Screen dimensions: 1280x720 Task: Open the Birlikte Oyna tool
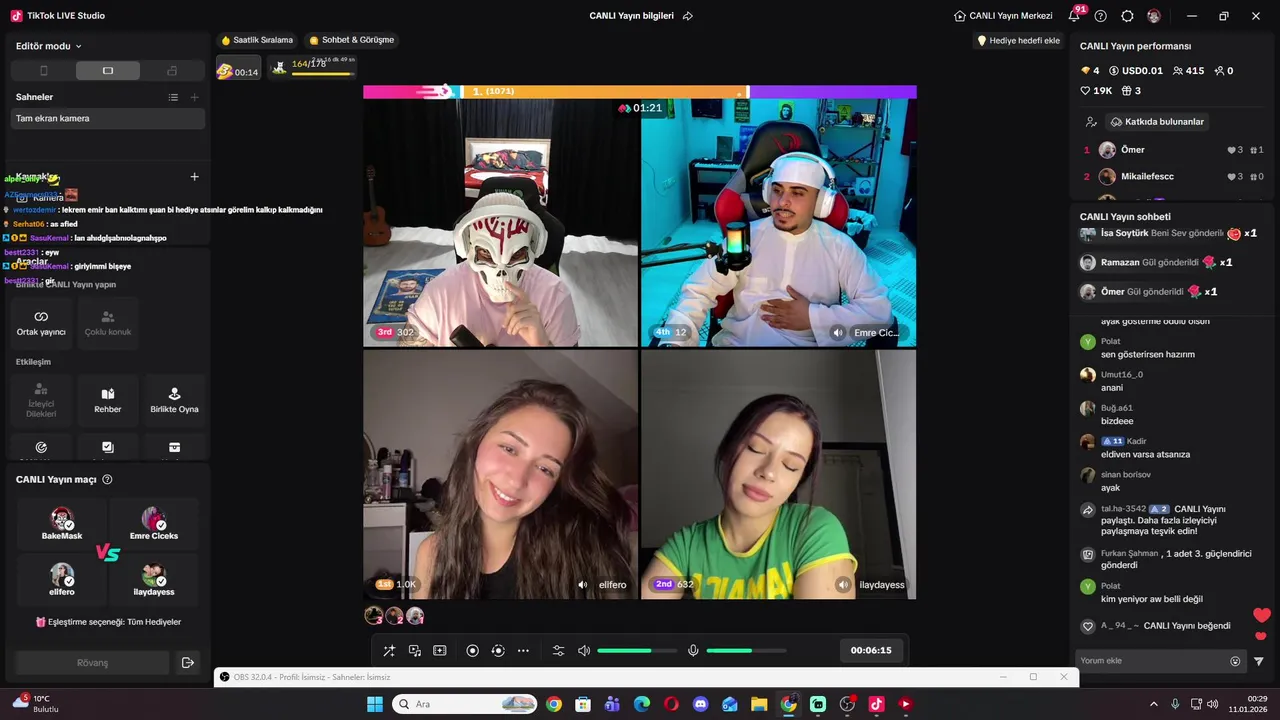[x=174, y=401]
